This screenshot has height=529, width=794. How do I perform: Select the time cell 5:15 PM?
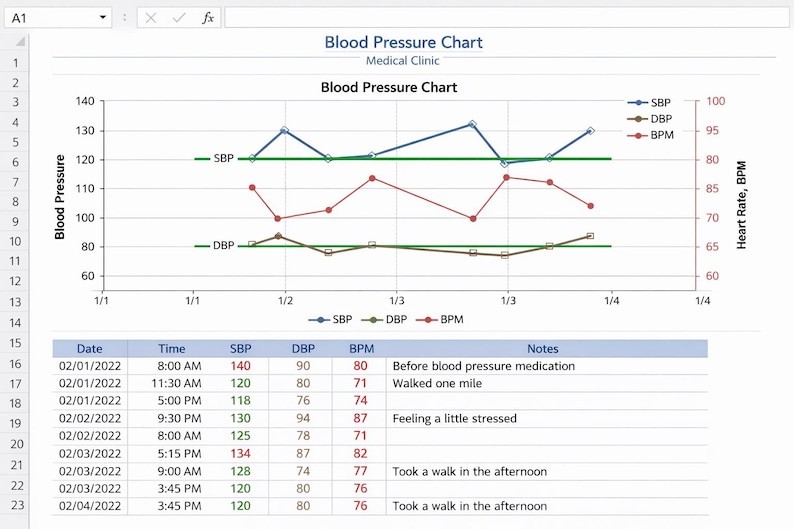(172, 454)
